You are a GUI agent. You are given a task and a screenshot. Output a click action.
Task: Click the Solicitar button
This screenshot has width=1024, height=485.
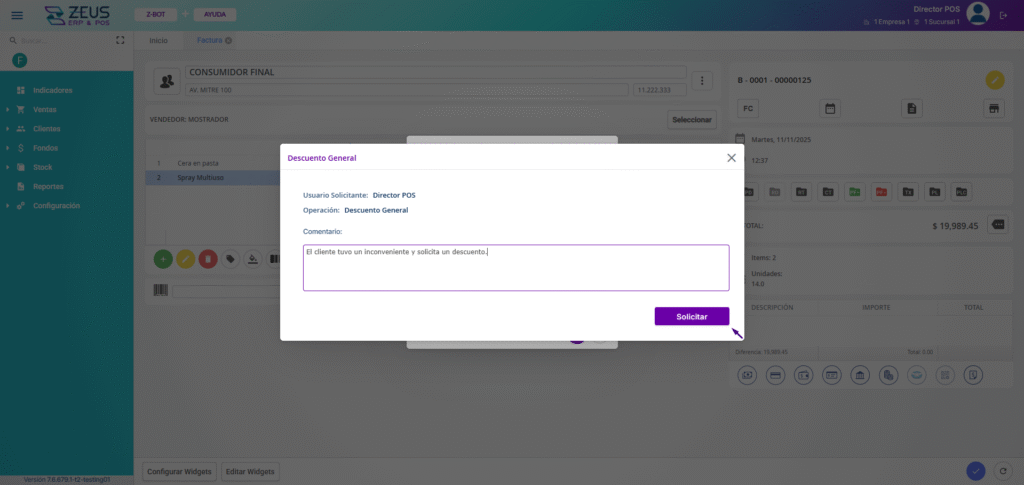(691, 316)
